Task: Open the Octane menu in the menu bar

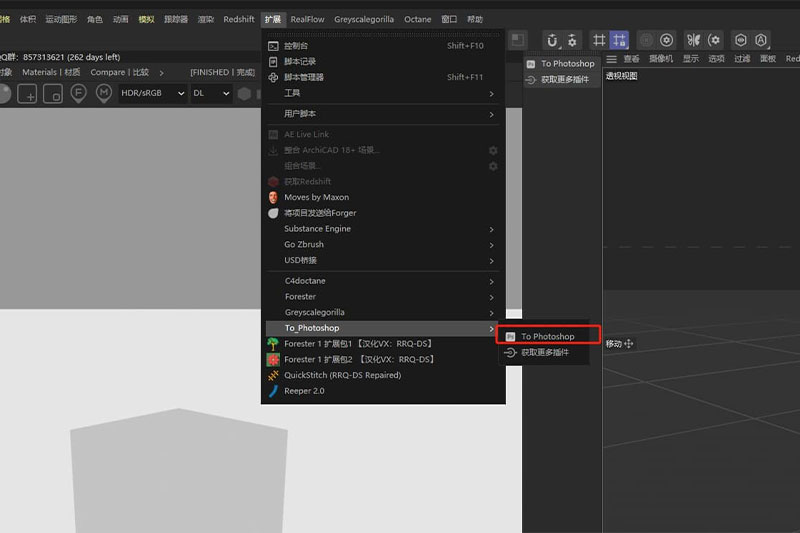Action: click(417, 19)
